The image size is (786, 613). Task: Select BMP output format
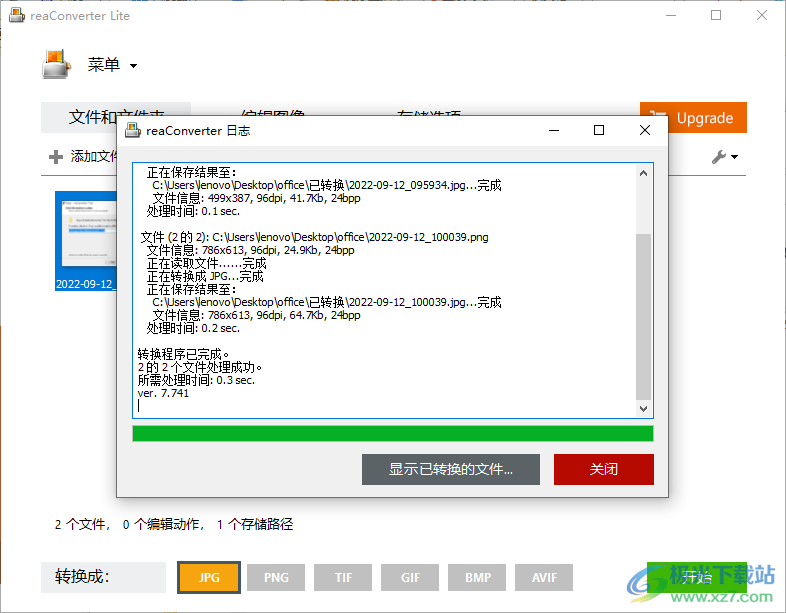pos(477,577)
